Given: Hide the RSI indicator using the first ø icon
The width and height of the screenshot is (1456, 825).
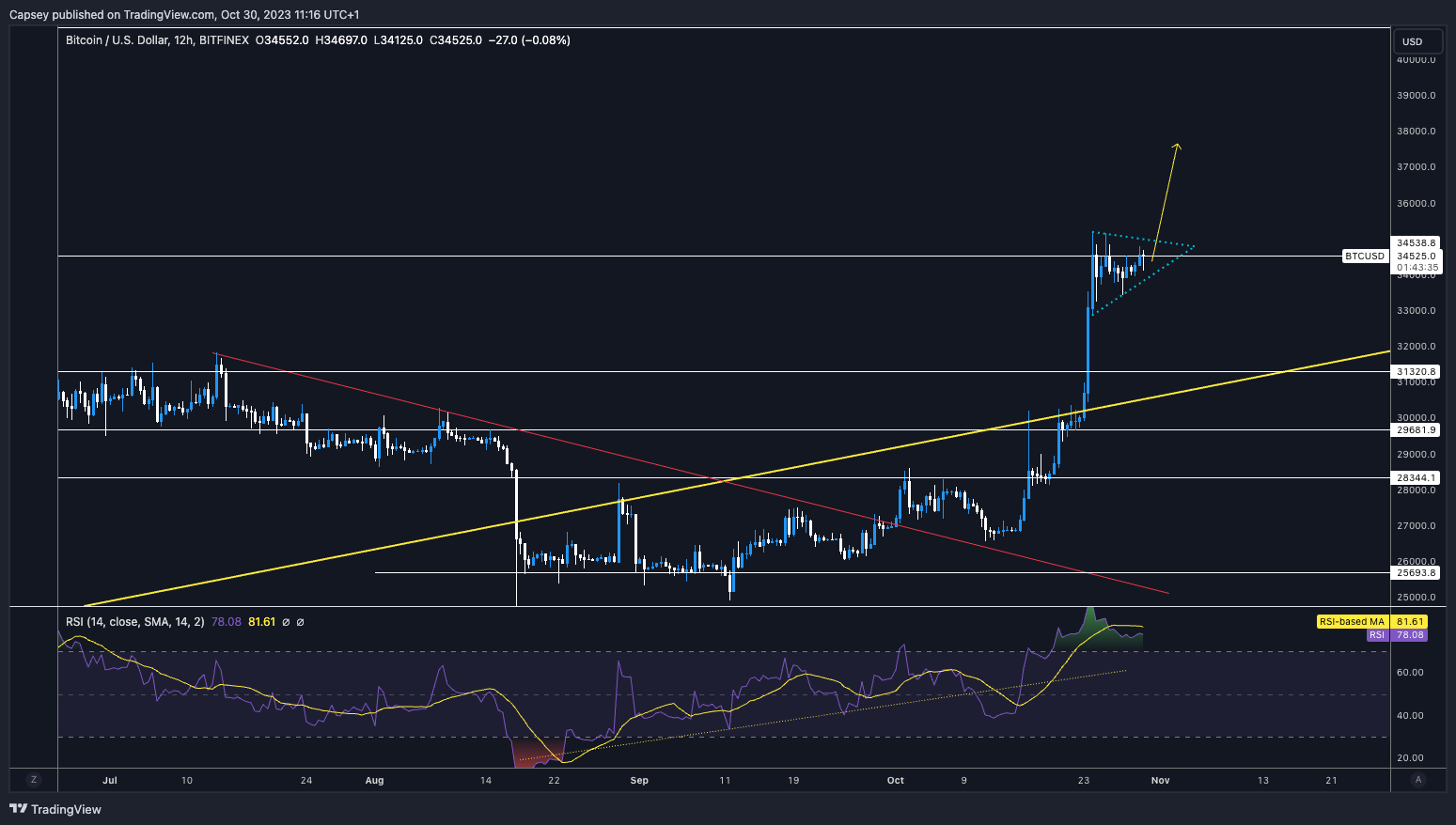Looking at the screenshot, I should point(285,621).
